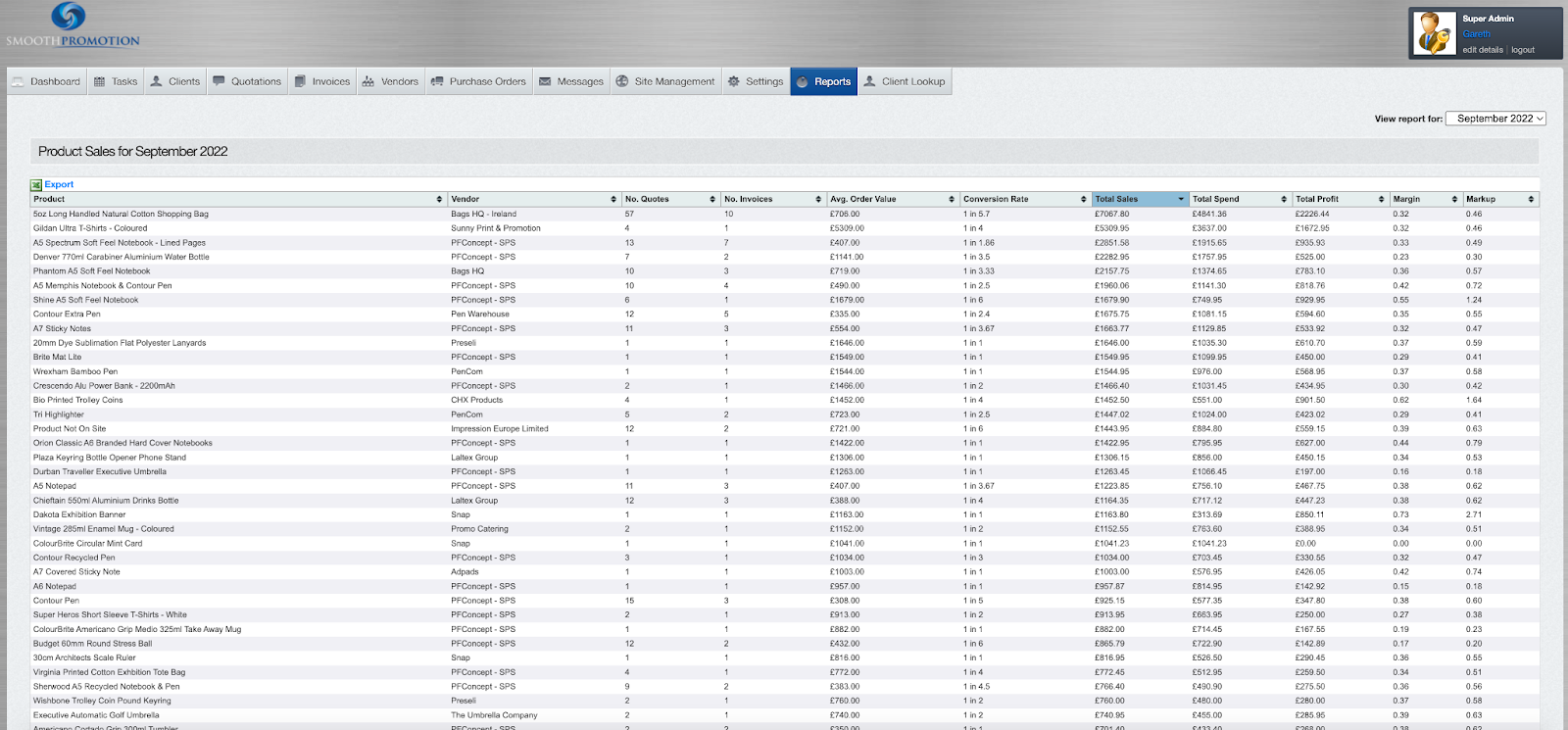Click the Super Admin avatar picture
Image resolution: width=1568 pixels, height=730 pixels.
click(x=1436, y=33)
